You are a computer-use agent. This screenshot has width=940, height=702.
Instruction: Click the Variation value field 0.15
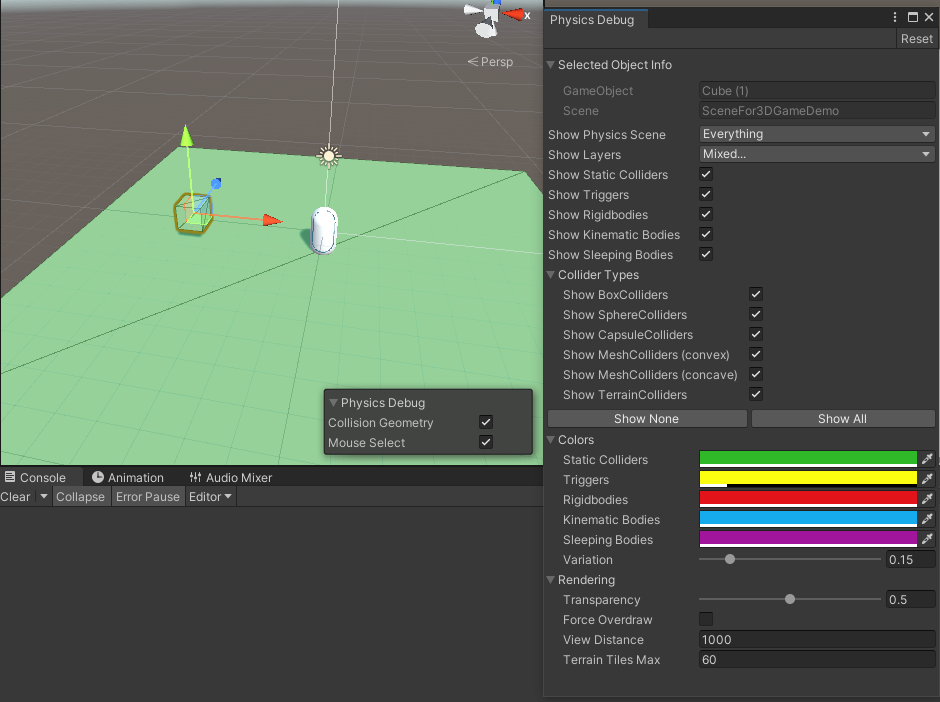coord(910,559)
